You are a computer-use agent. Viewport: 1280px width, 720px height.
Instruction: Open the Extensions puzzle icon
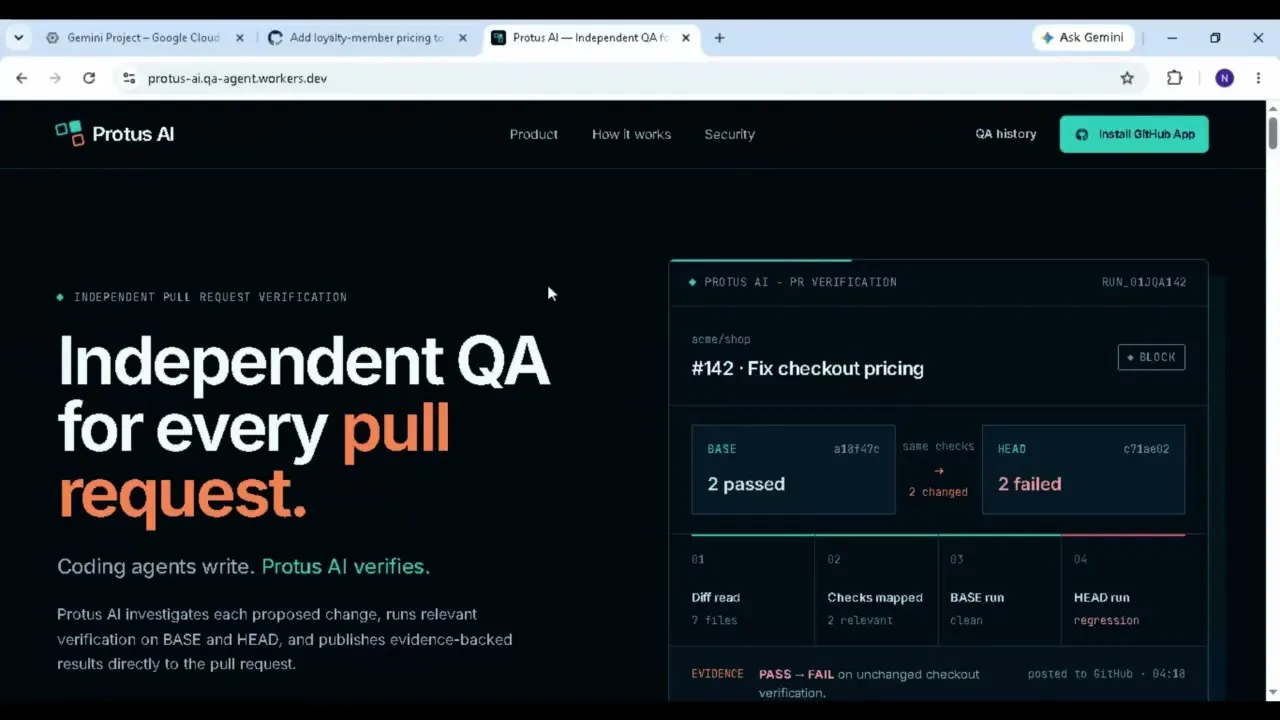tap(1175, 78)
